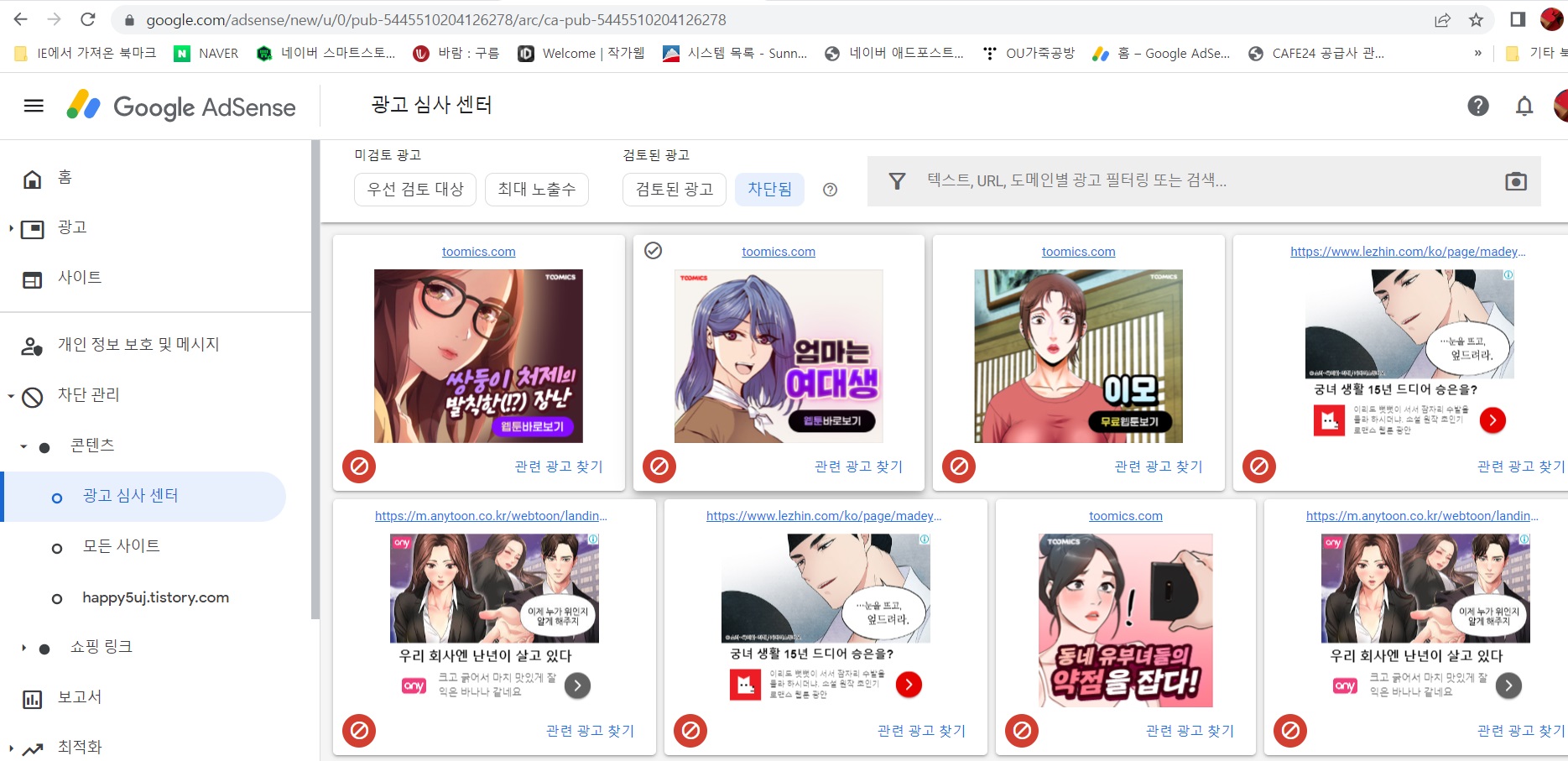
Task: Click the Google AdSense logo
Action: tap(181, 107)
